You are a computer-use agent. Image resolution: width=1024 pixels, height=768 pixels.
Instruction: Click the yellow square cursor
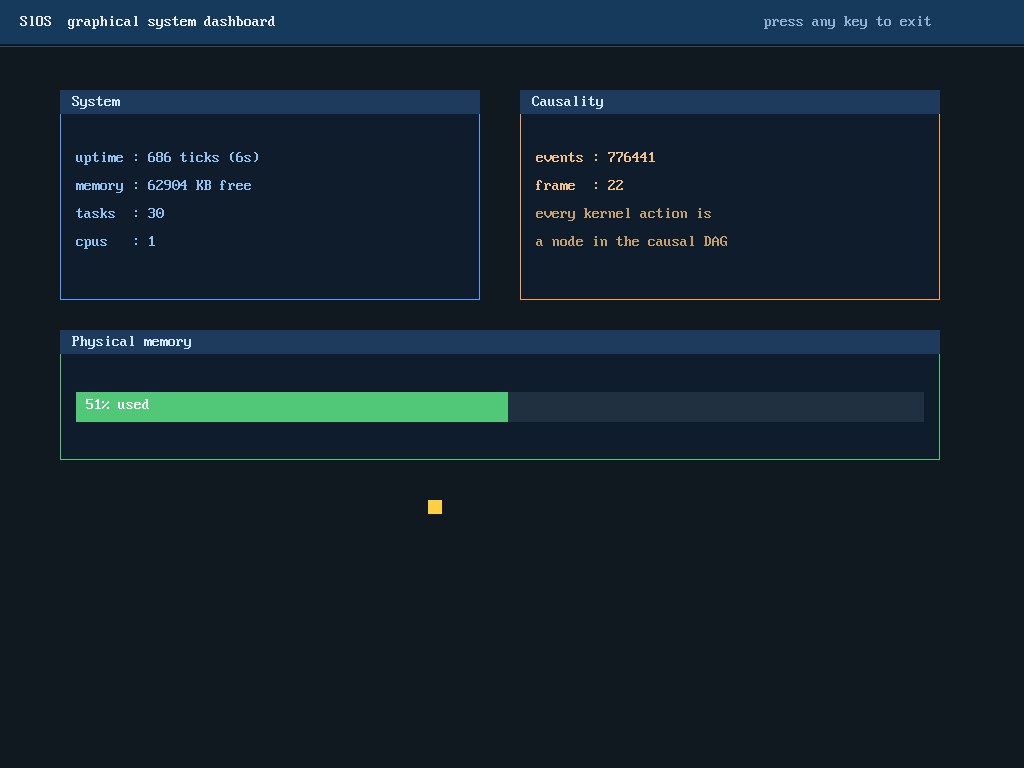tap(435, 507)
